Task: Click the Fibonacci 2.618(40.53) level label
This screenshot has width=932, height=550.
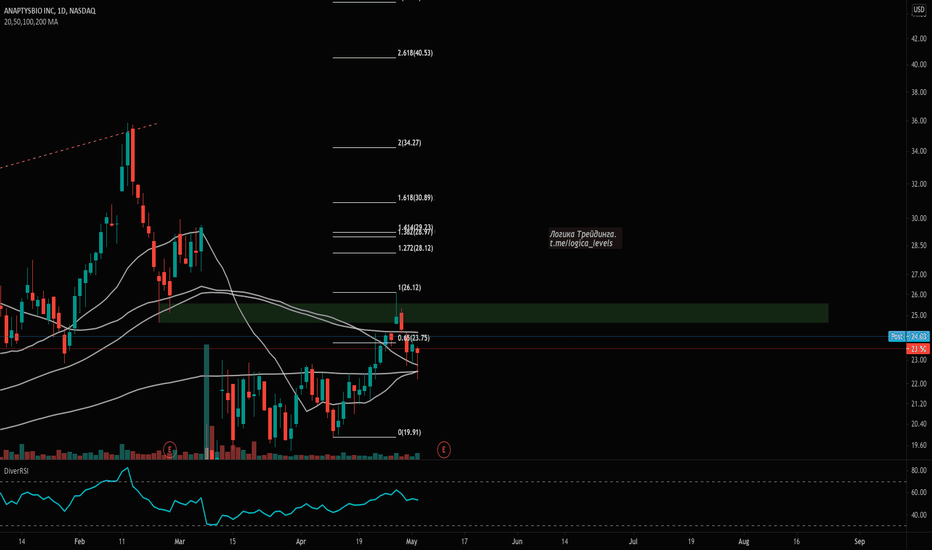Action: pos(415,53)
